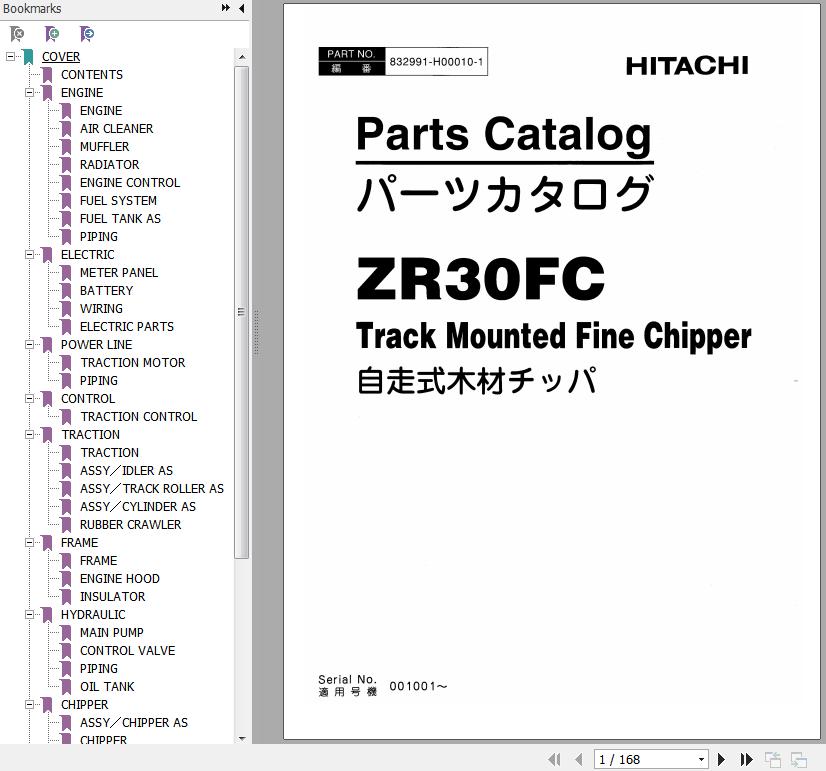Viewport: 826px width, 771px height.
Task: Expand the bookmarks panel options arrows
Action: click(x=225, y=8)
